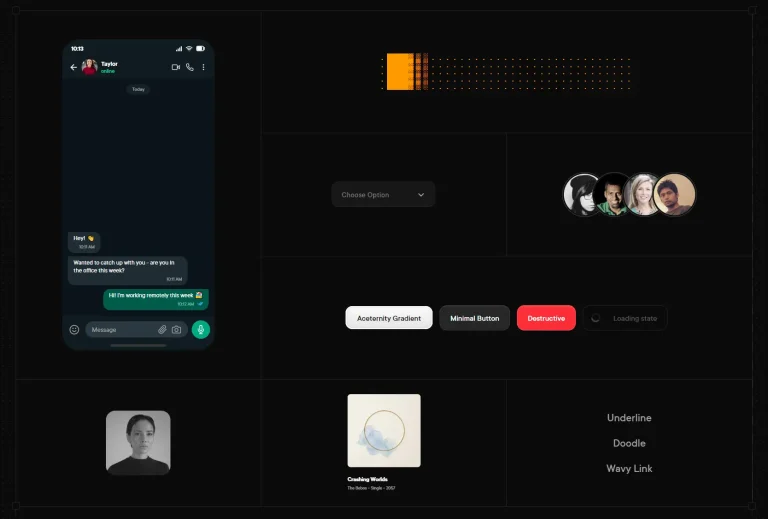This screenshot has width=768, height=519.
Task: Start a video call with Taylor
Action: coord(175,67)
